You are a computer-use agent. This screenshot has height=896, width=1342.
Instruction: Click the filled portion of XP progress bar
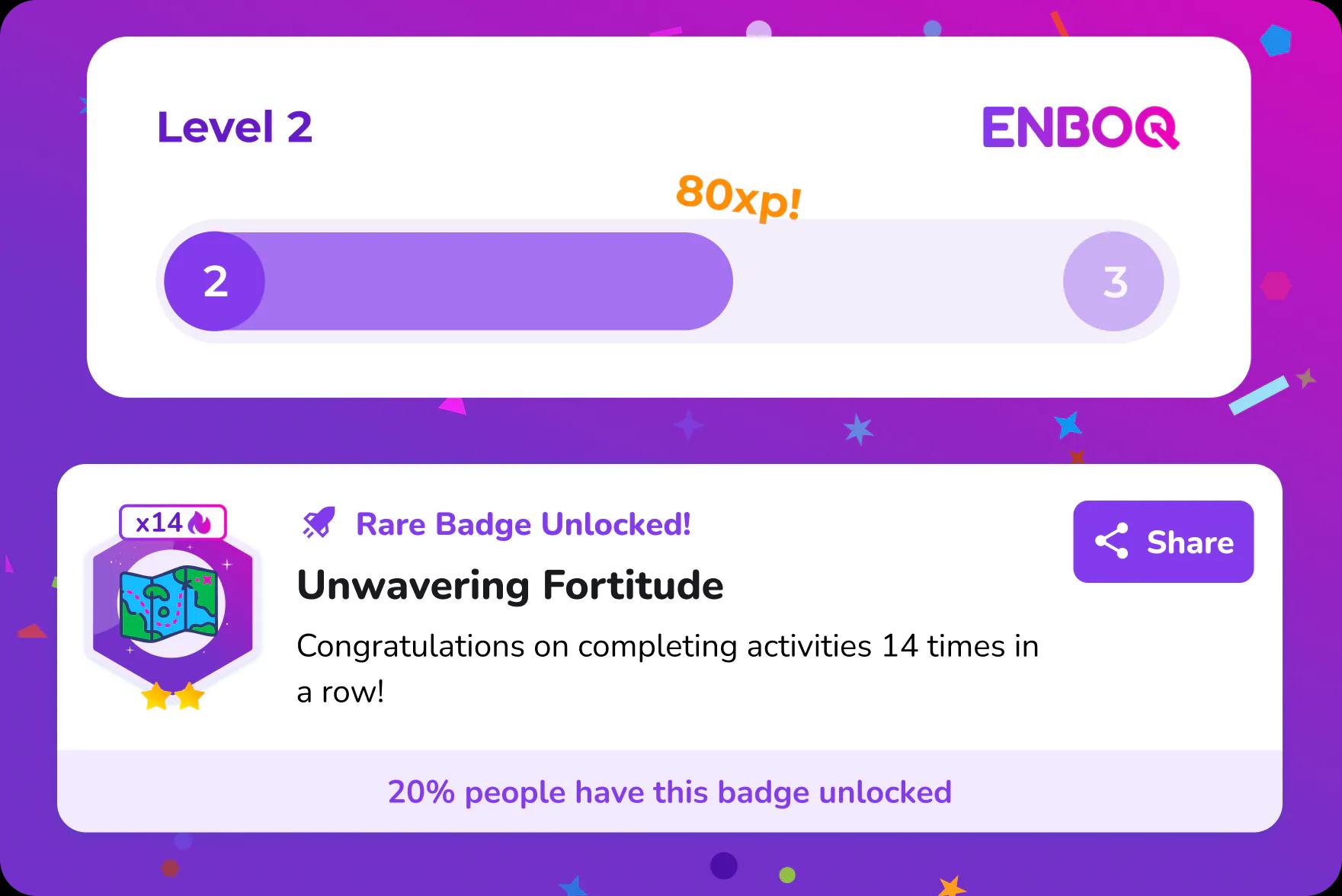(x=495, y=281)
